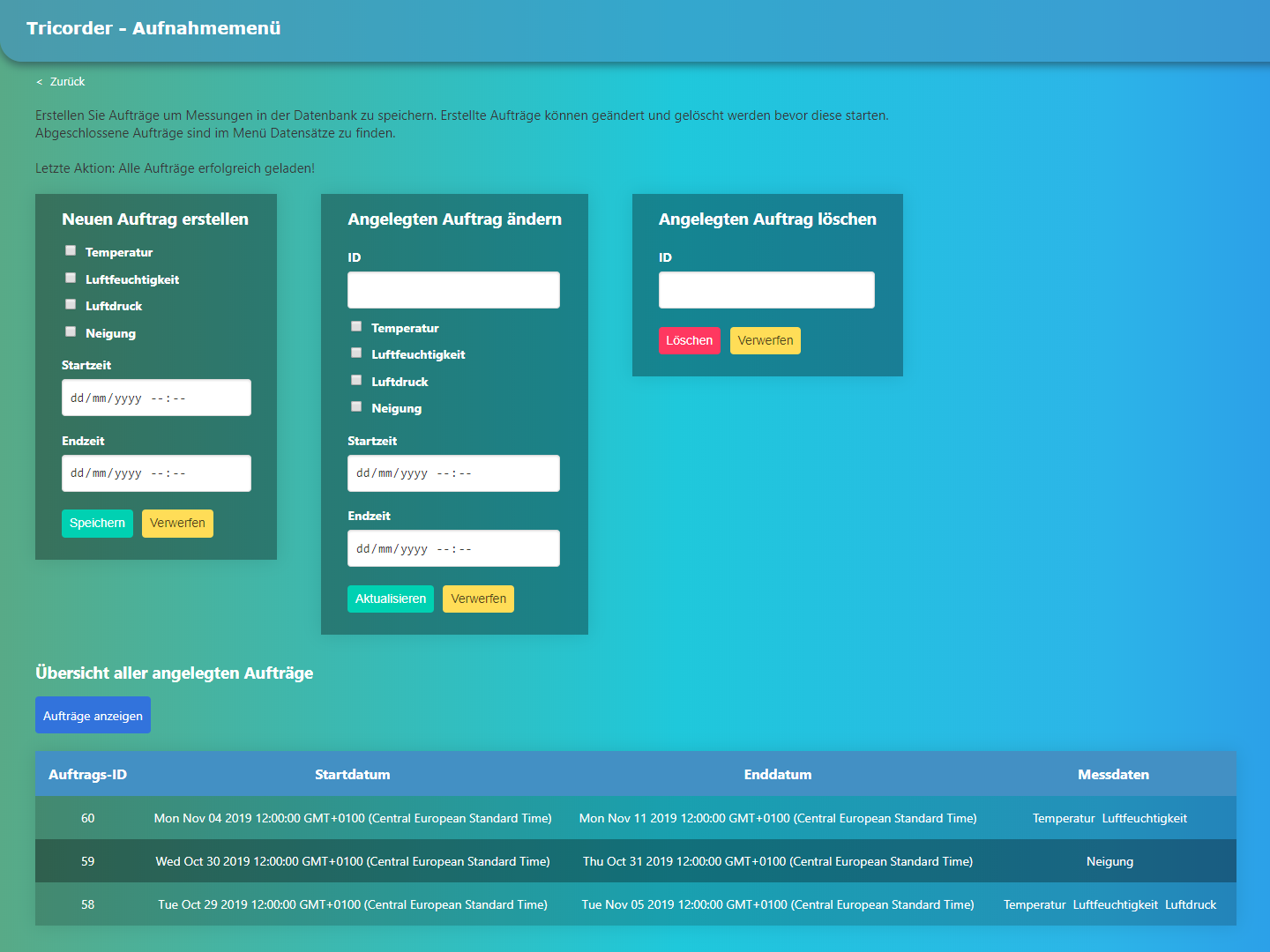Focus Endzeit field in Angelegten Auftrag ändern
This screenshot has height=952, width=1270.
click(x=453, y=548)
